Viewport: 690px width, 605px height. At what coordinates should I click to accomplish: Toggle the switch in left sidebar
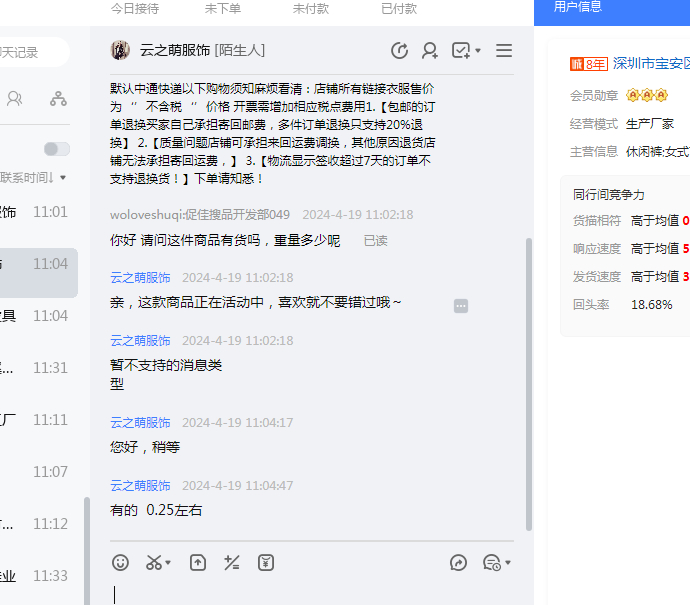pyautogui.click(x=57, y=149)
